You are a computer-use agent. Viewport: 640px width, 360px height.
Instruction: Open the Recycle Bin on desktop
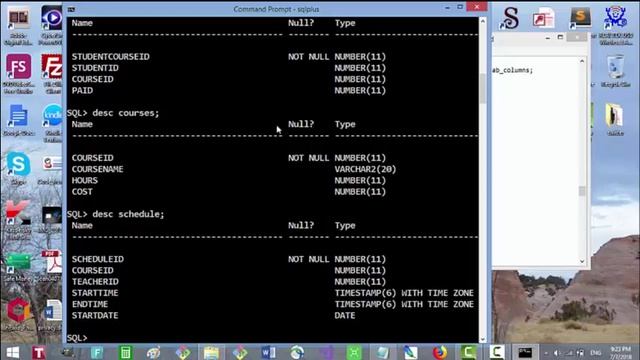point(615,71)
